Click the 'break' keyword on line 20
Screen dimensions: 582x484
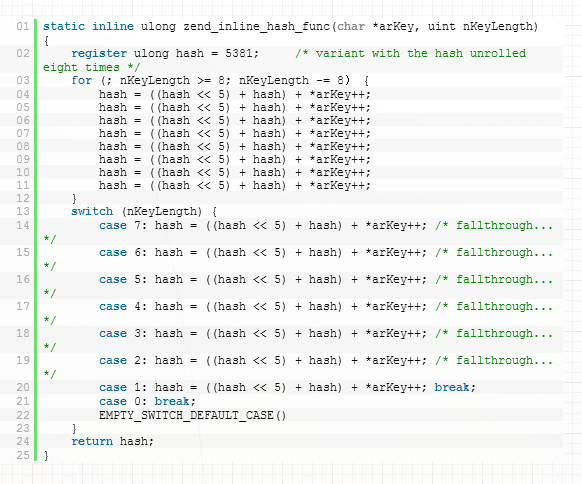(452, 387)
